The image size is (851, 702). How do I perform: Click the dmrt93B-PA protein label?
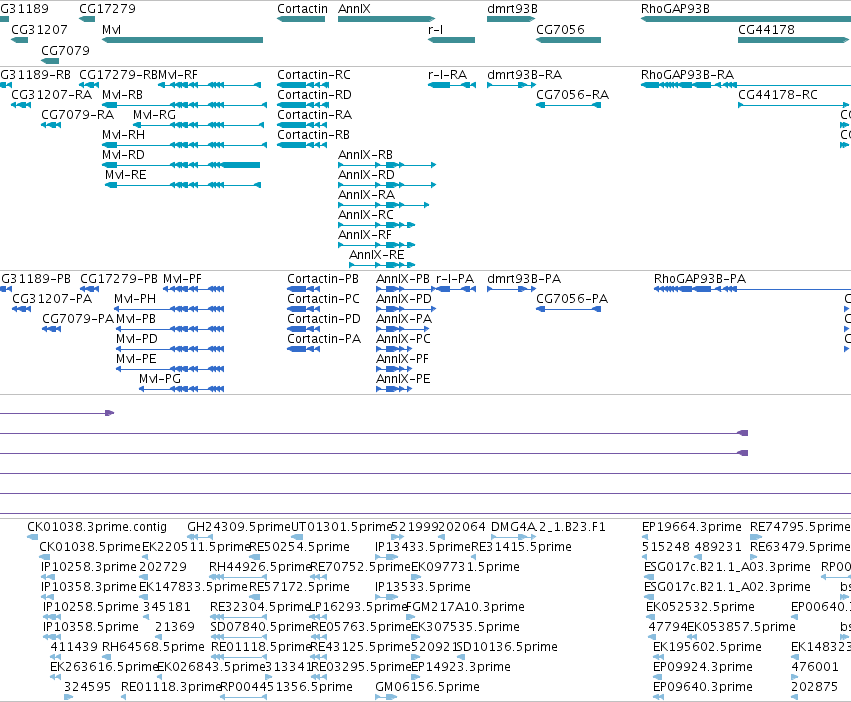524,279
